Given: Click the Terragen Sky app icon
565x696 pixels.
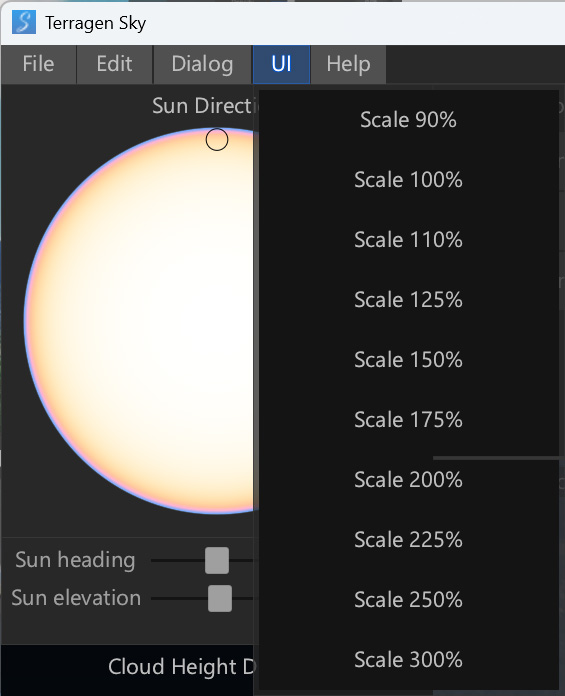Looking at the screenshot, I should point(24,22).
